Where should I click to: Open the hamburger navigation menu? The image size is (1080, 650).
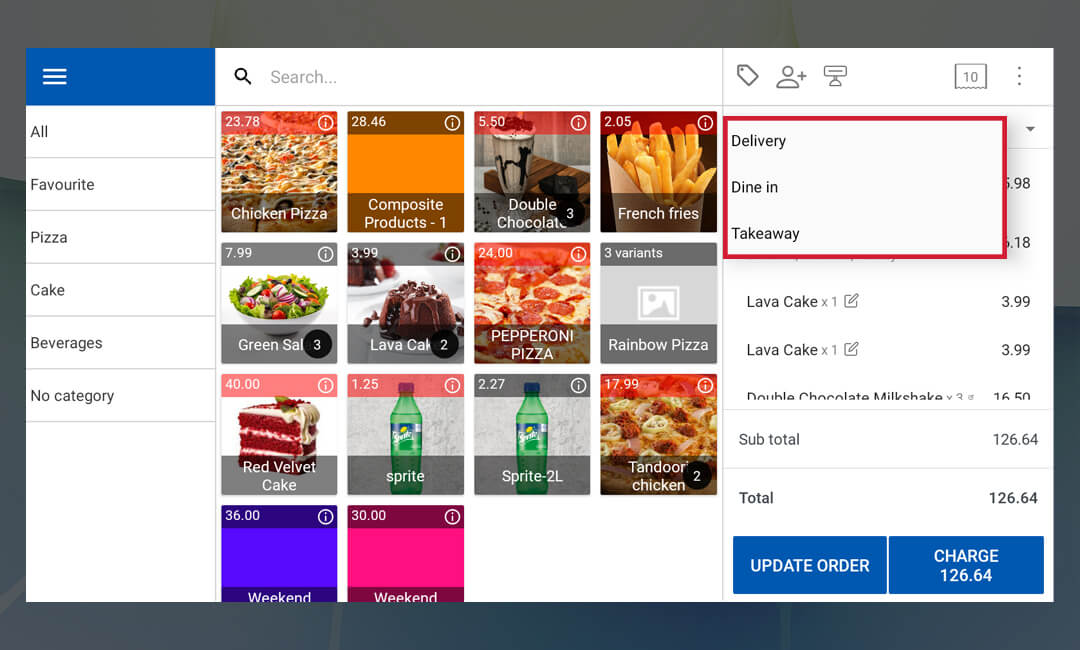click(x=55, y=77)
